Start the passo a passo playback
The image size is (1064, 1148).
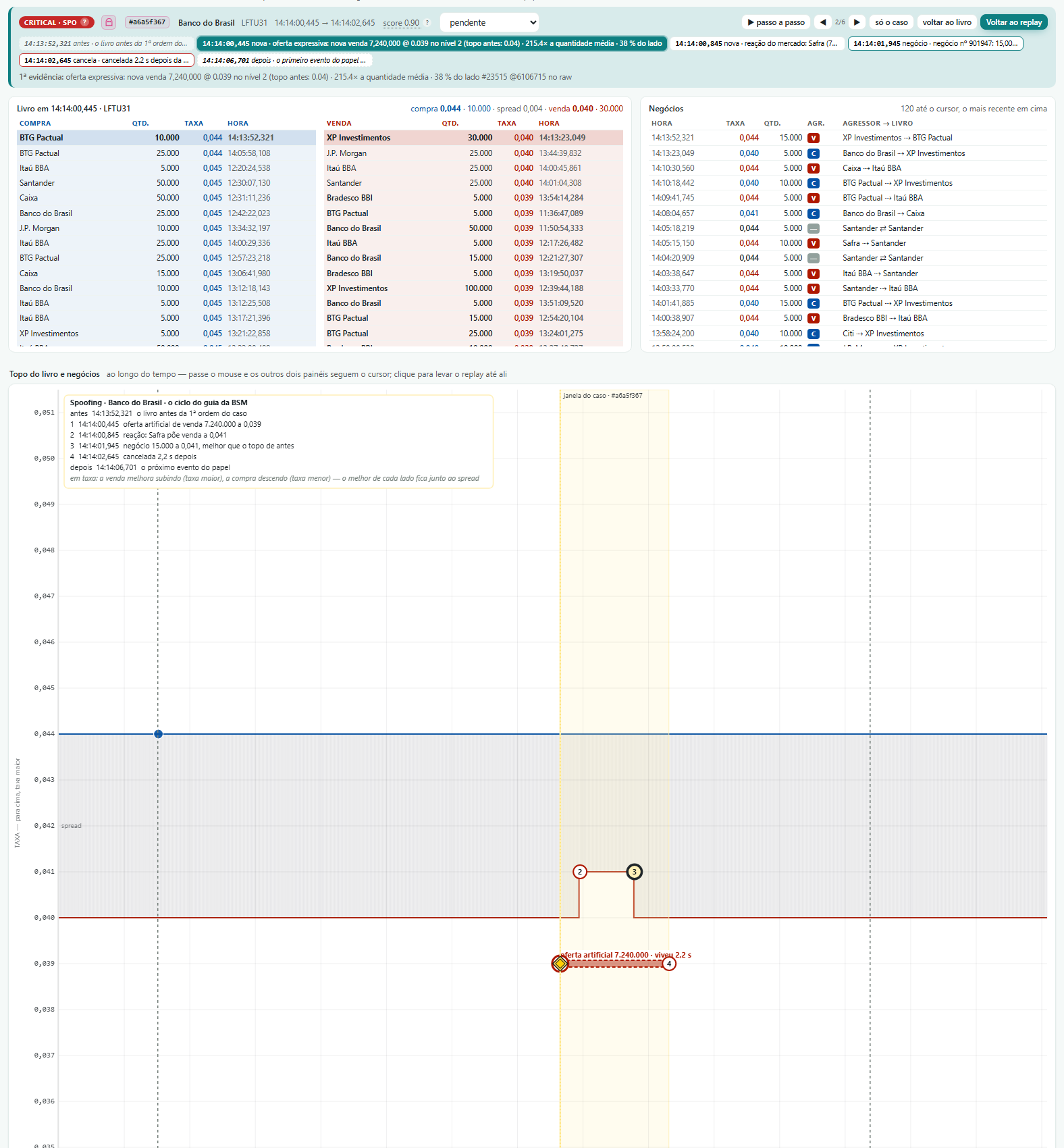pyautogui.click(x=776, y=22)
